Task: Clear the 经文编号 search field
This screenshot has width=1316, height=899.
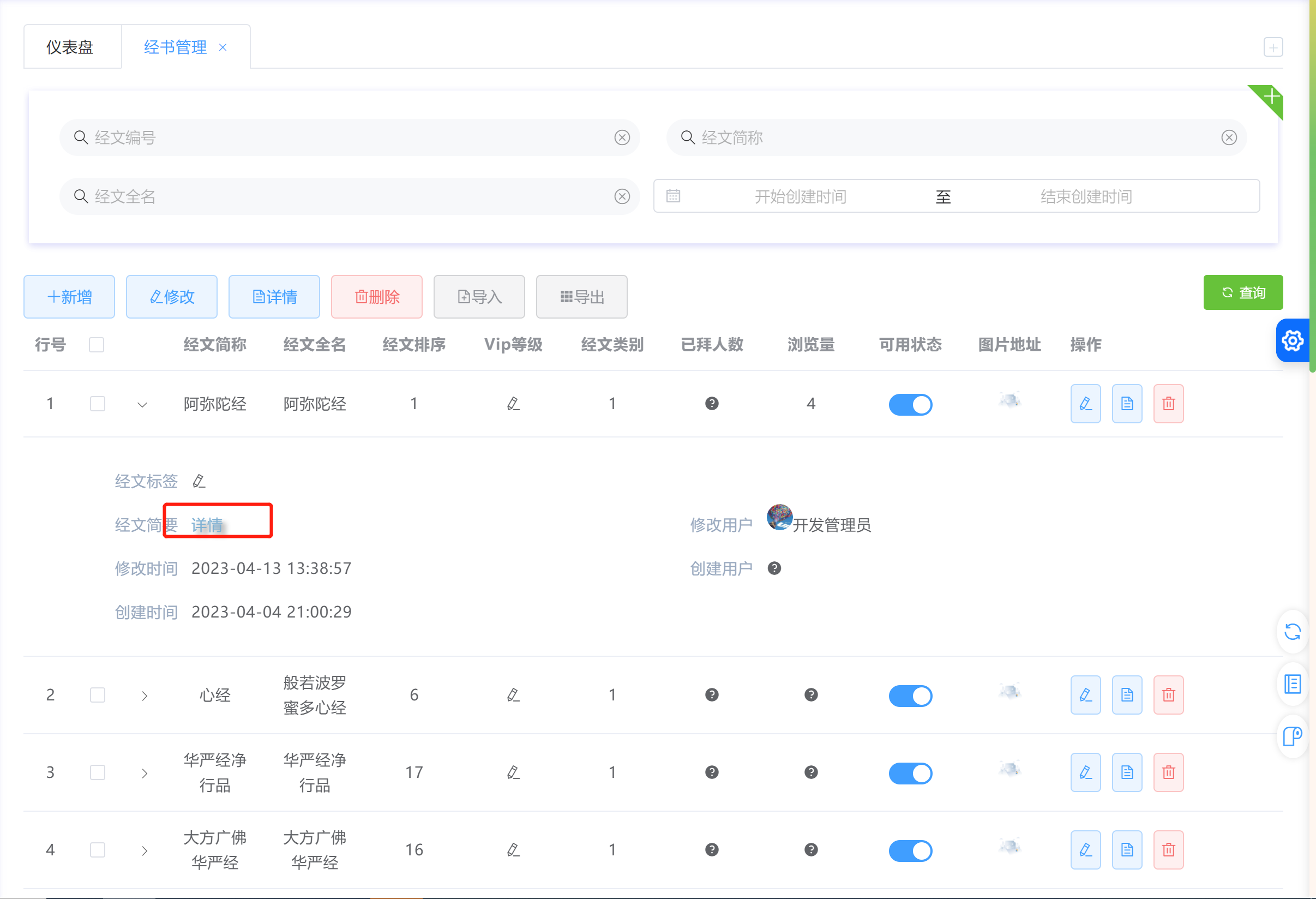Action: (x=622, y=137)
